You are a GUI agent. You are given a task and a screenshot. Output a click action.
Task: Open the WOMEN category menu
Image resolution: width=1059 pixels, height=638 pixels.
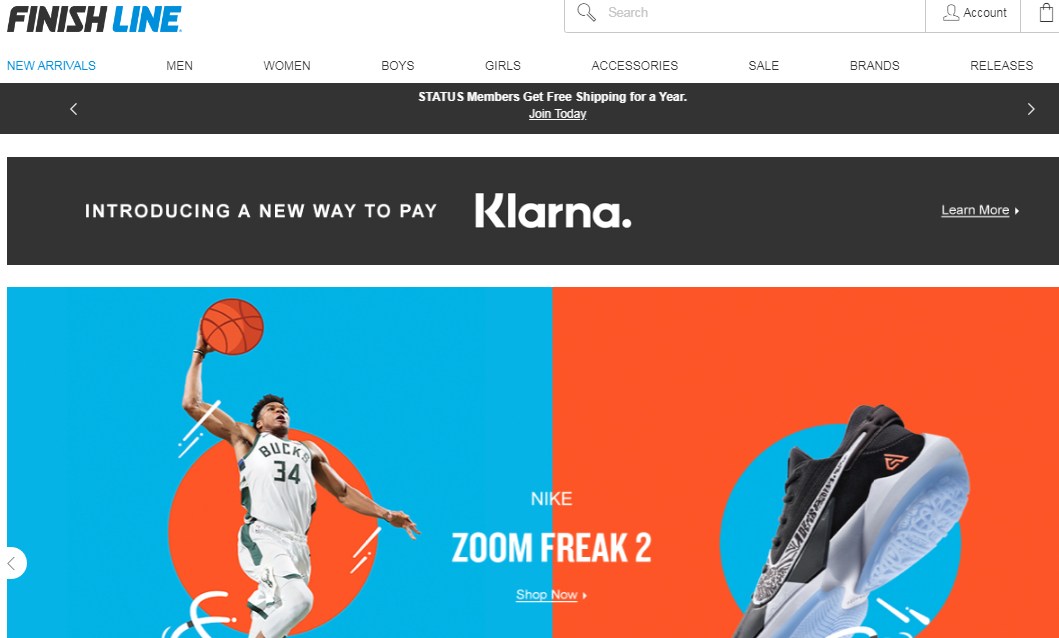287,65
